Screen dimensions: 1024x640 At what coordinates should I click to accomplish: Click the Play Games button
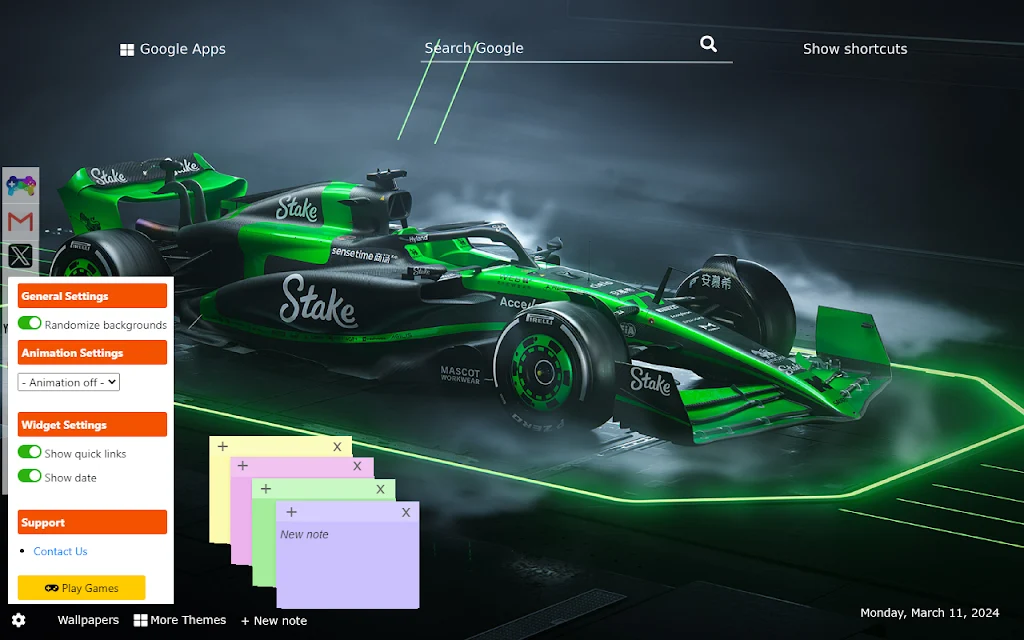(x=82, y=588)
